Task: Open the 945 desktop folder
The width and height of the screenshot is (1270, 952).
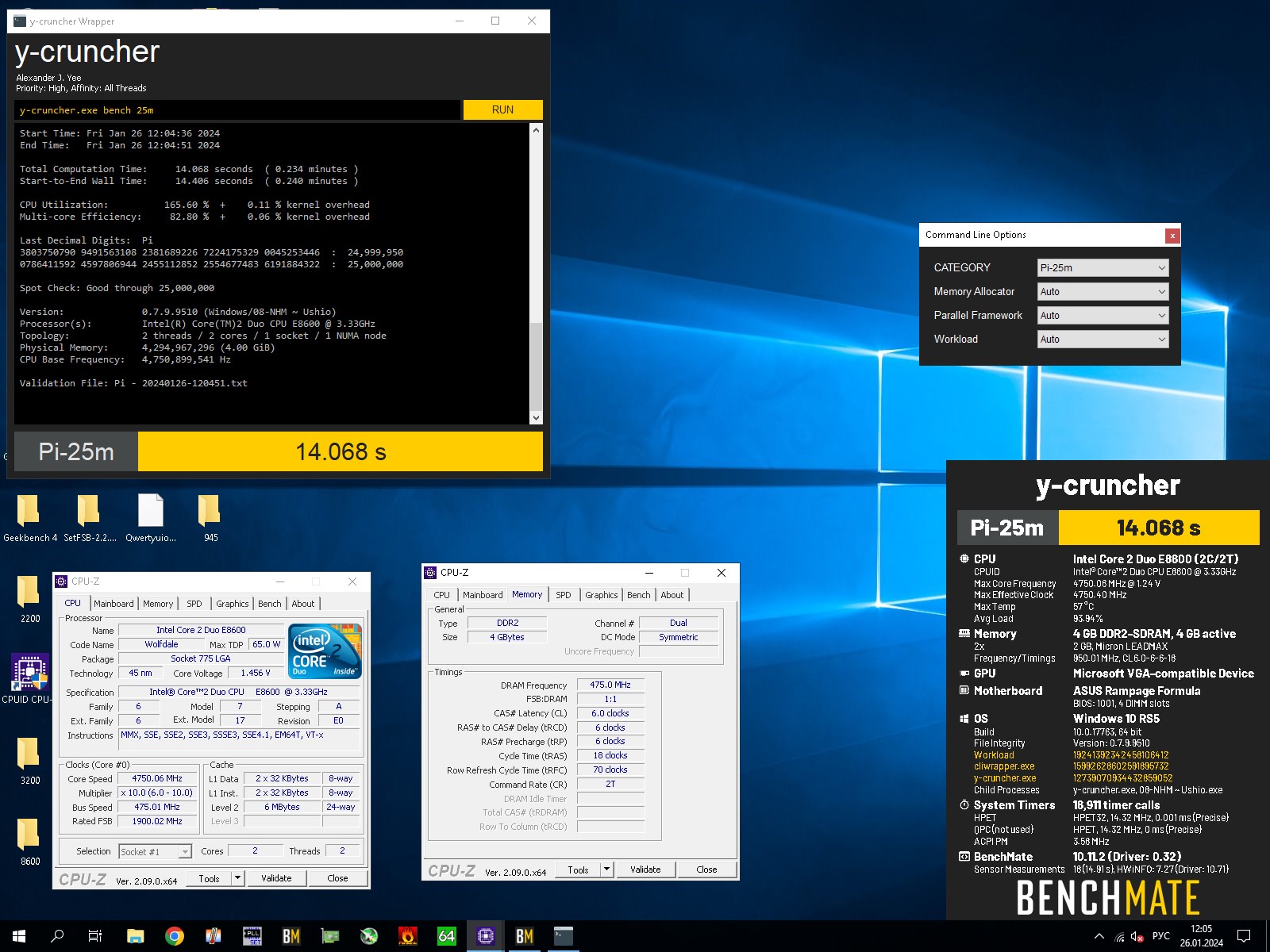Action: pyautogui.click(x=210, y=517)
